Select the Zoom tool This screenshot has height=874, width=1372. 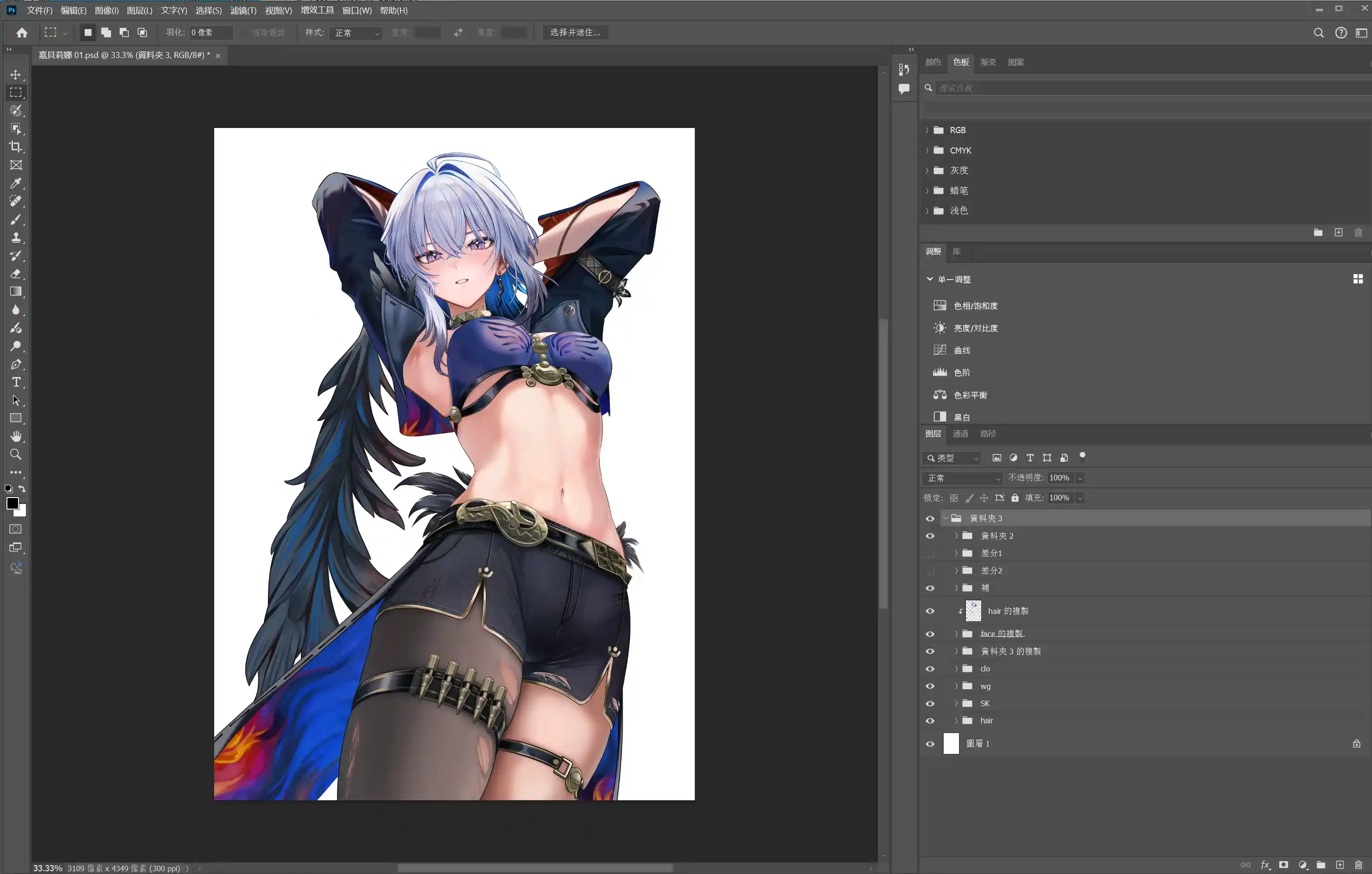[x=15, y=454]
